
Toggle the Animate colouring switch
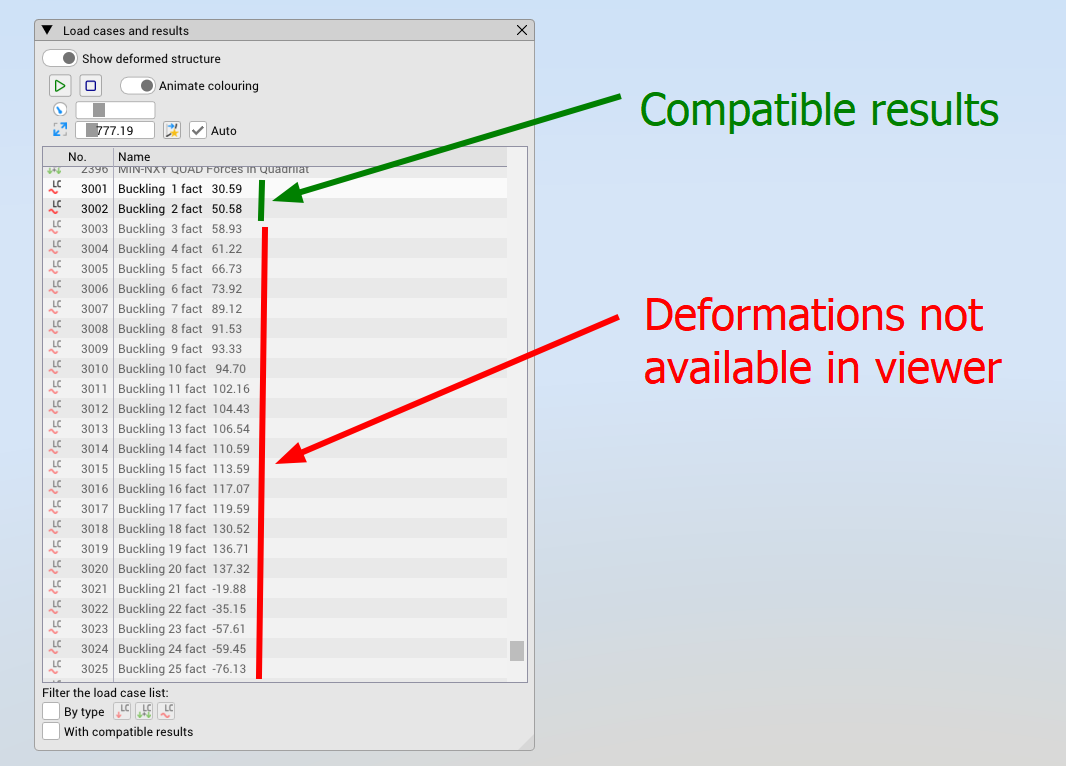[138, 86]
